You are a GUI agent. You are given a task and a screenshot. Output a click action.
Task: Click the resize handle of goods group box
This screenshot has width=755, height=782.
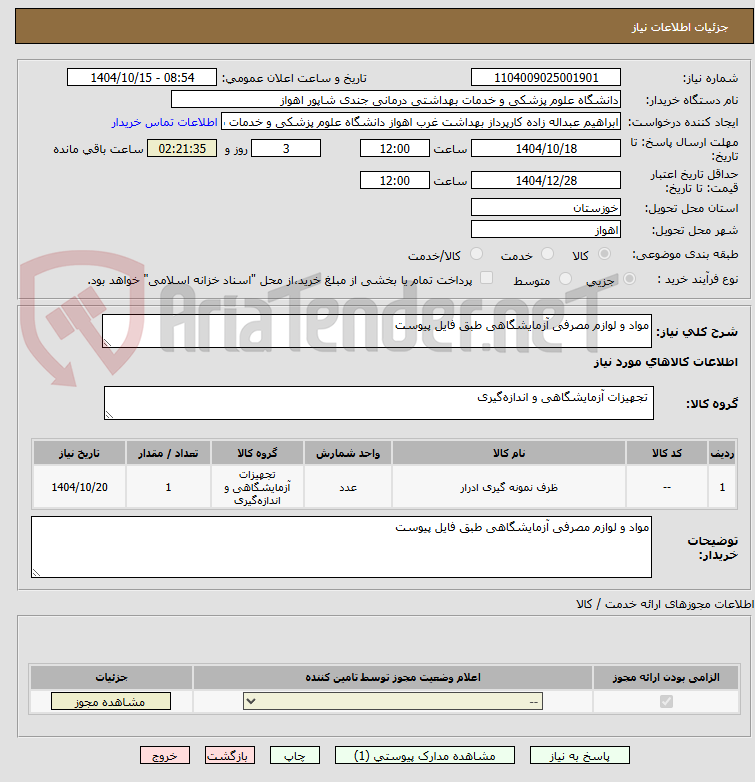(x=109, y=414)
